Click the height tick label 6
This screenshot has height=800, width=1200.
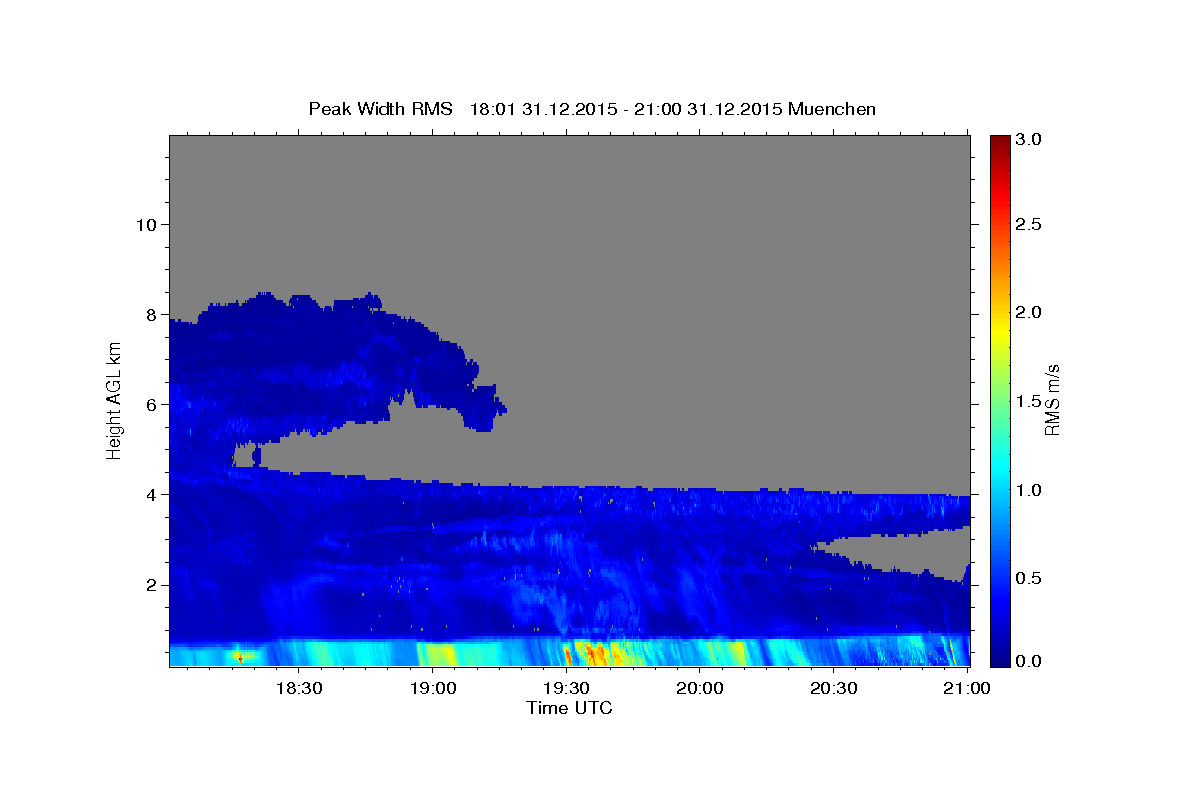[x=150, y=404]
